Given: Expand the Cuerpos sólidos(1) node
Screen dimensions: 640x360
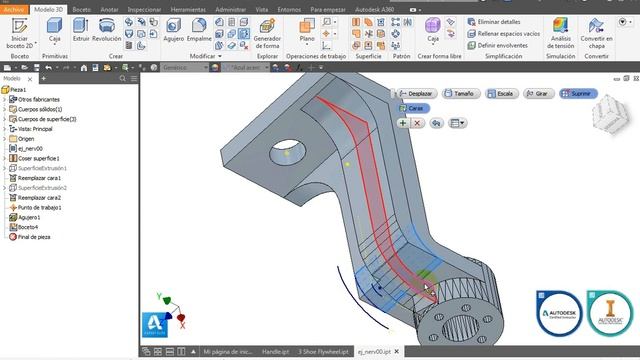Looking at the screenshot, I should click(x=4, y=109).
